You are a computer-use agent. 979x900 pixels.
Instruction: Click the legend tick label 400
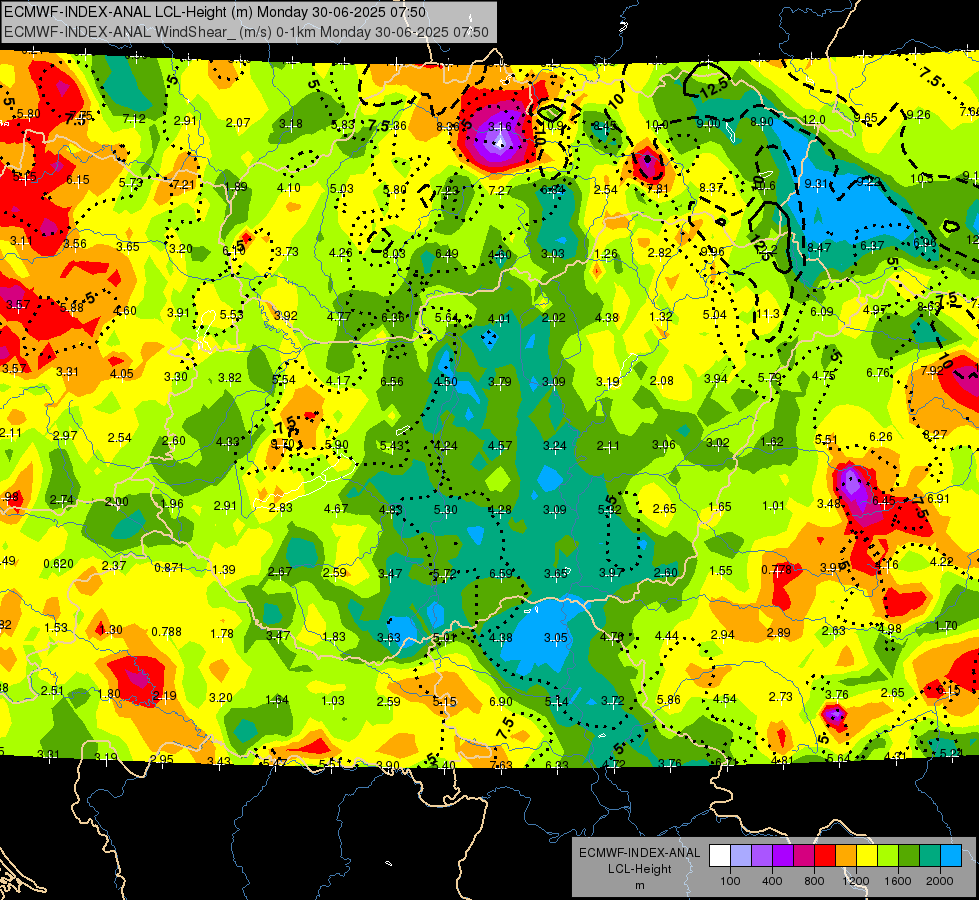click(772, 881)
